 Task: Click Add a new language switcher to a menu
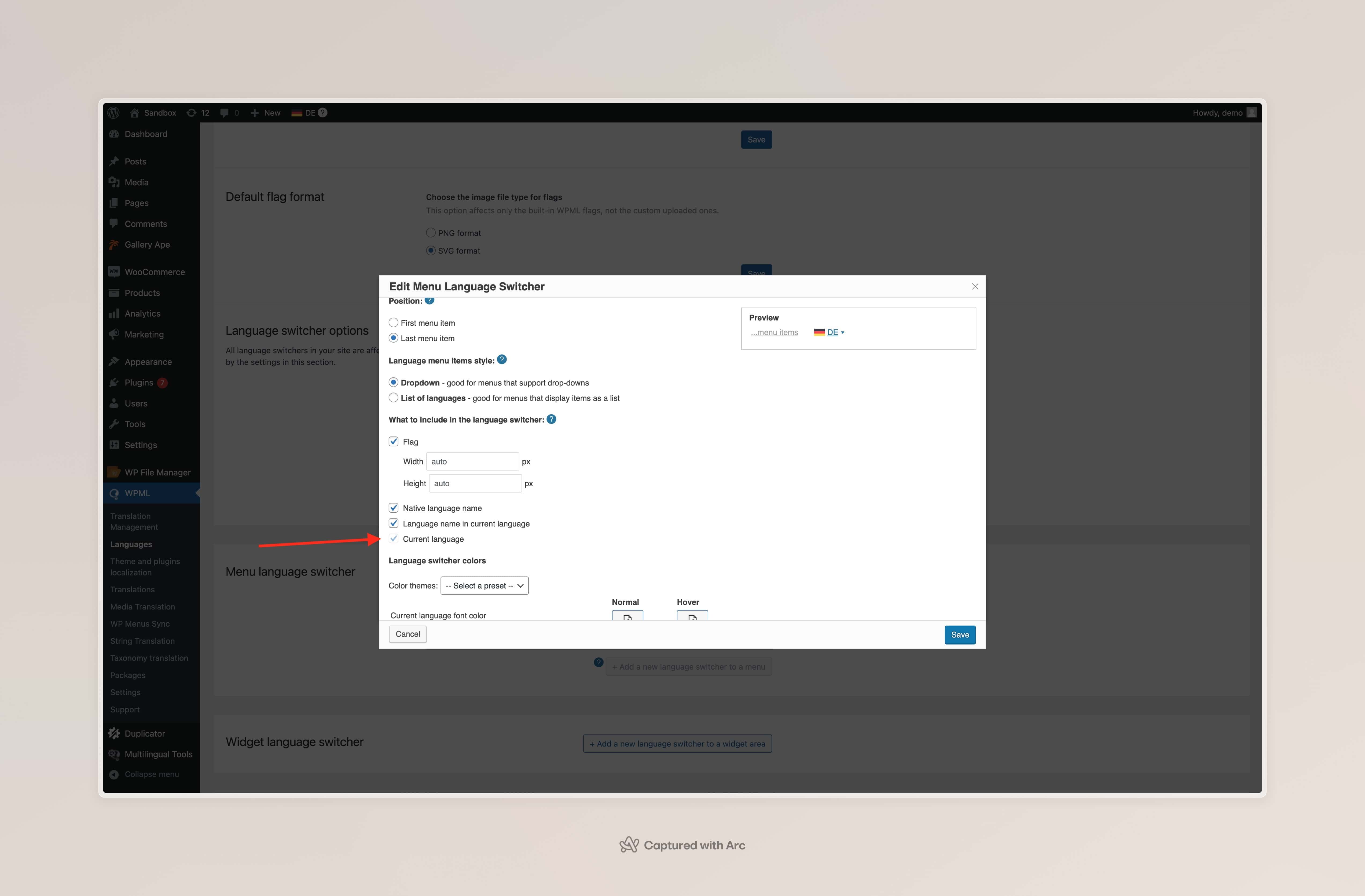(689, 667)
